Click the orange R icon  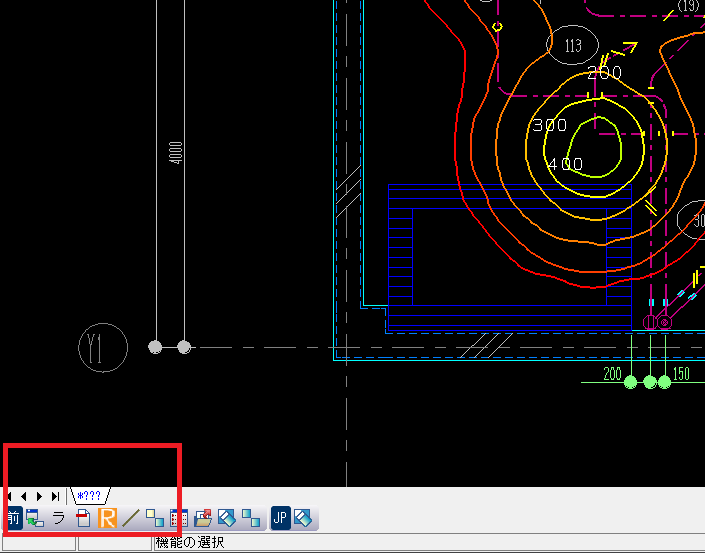pos(107,518)
